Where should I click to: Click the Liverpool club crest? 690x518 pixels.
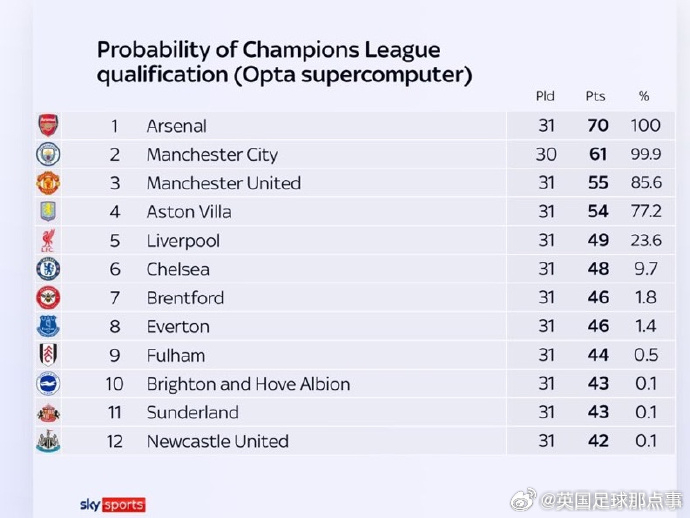point(48,240)
